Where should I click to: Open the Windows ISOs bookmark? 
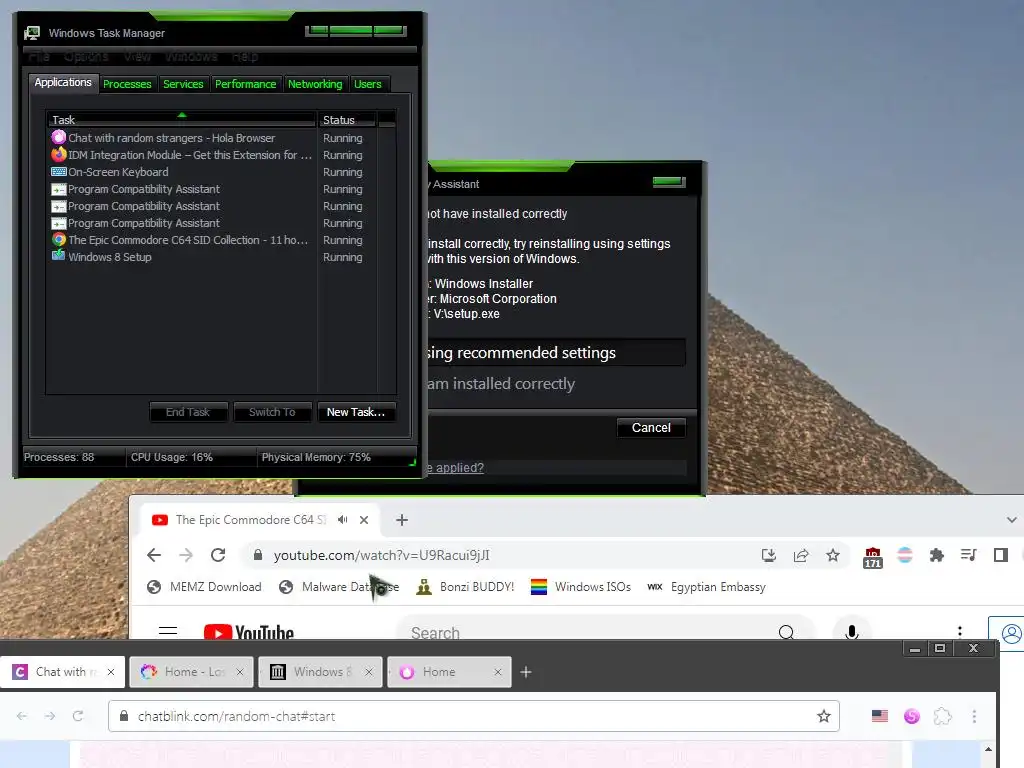click(581, 586)
